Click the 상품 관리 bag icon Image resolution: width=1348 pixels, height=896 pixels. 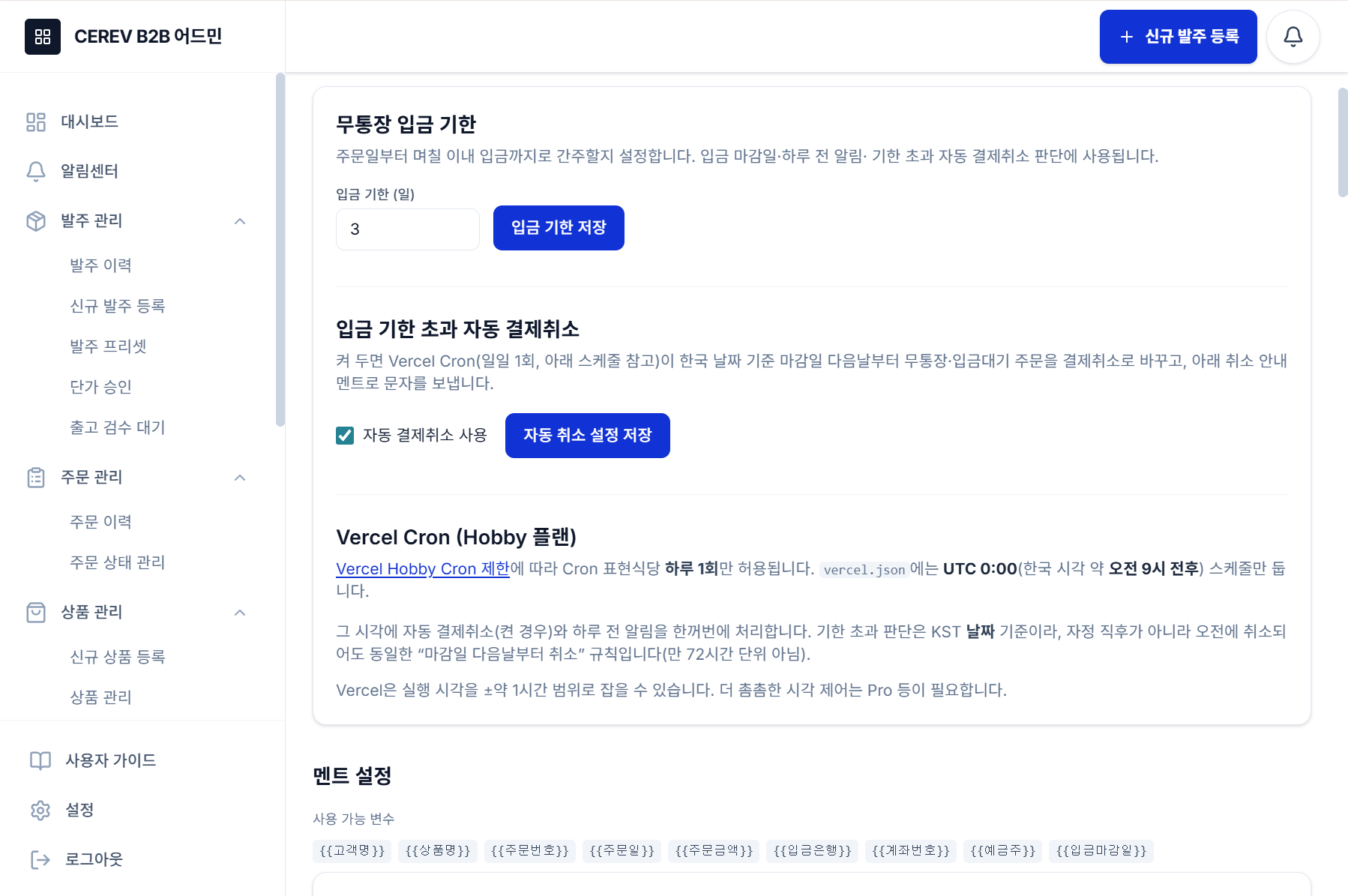pos(36,612)
